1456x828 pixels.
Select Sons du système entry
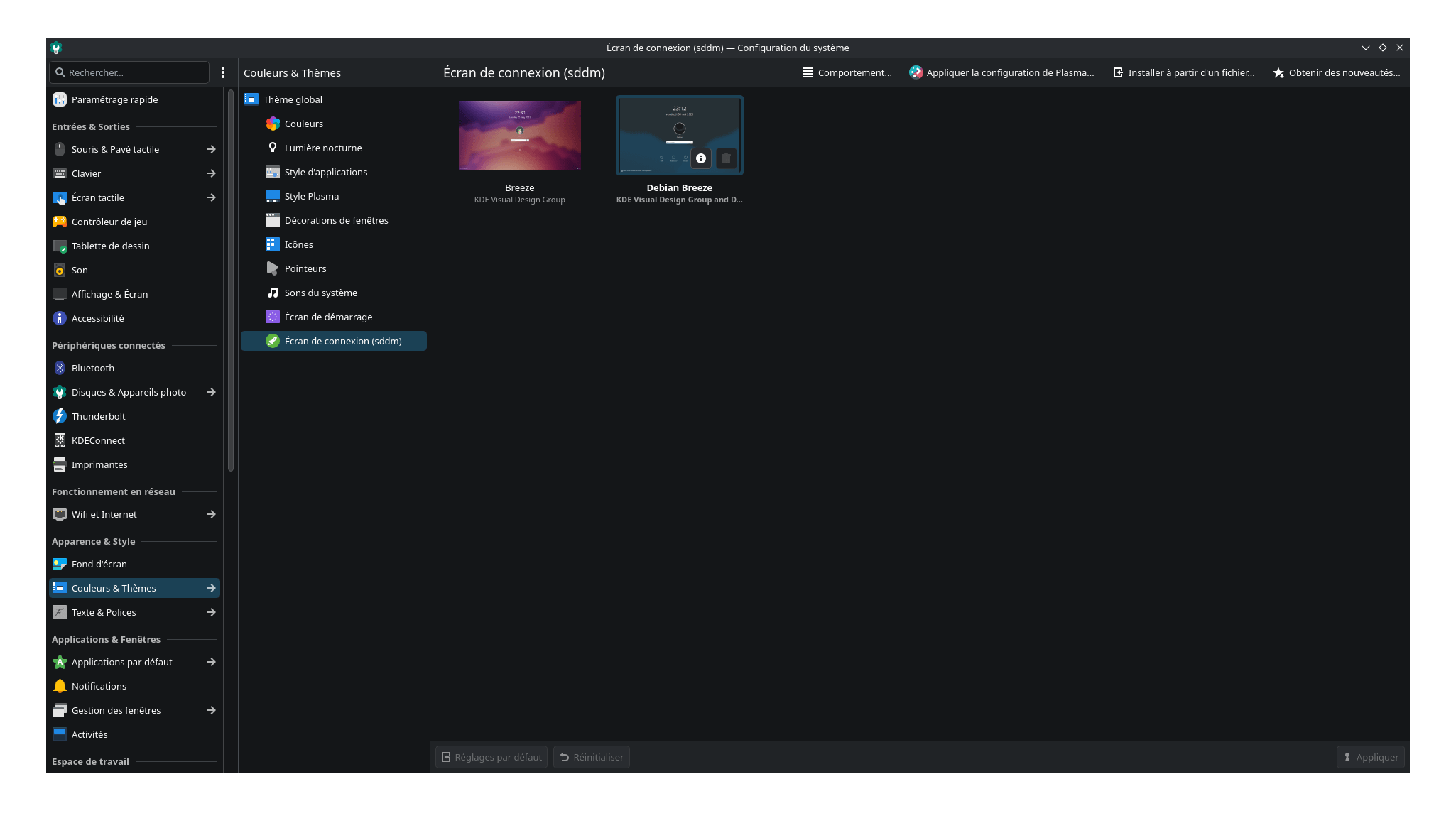point(334,293)
